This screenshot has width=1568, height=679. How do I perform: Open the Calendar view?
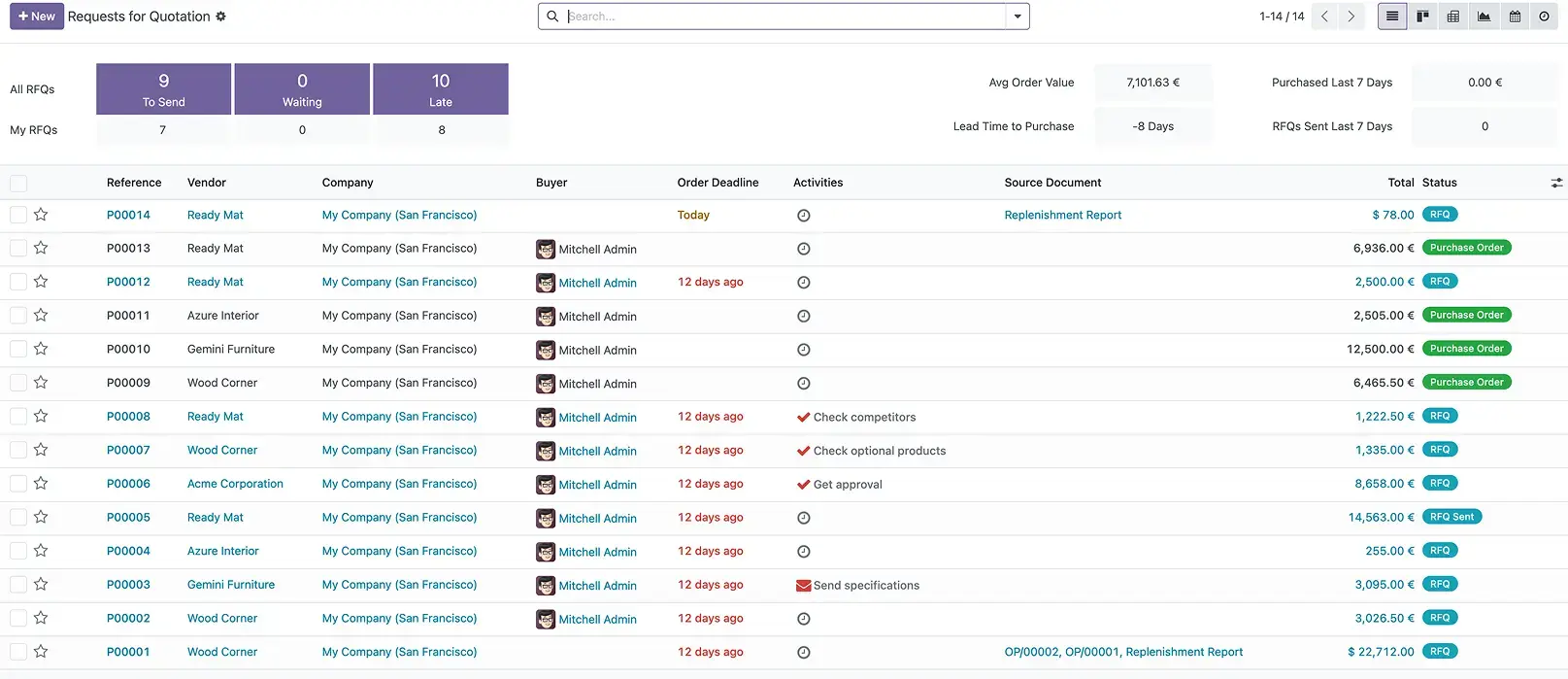coord(1515,17)
